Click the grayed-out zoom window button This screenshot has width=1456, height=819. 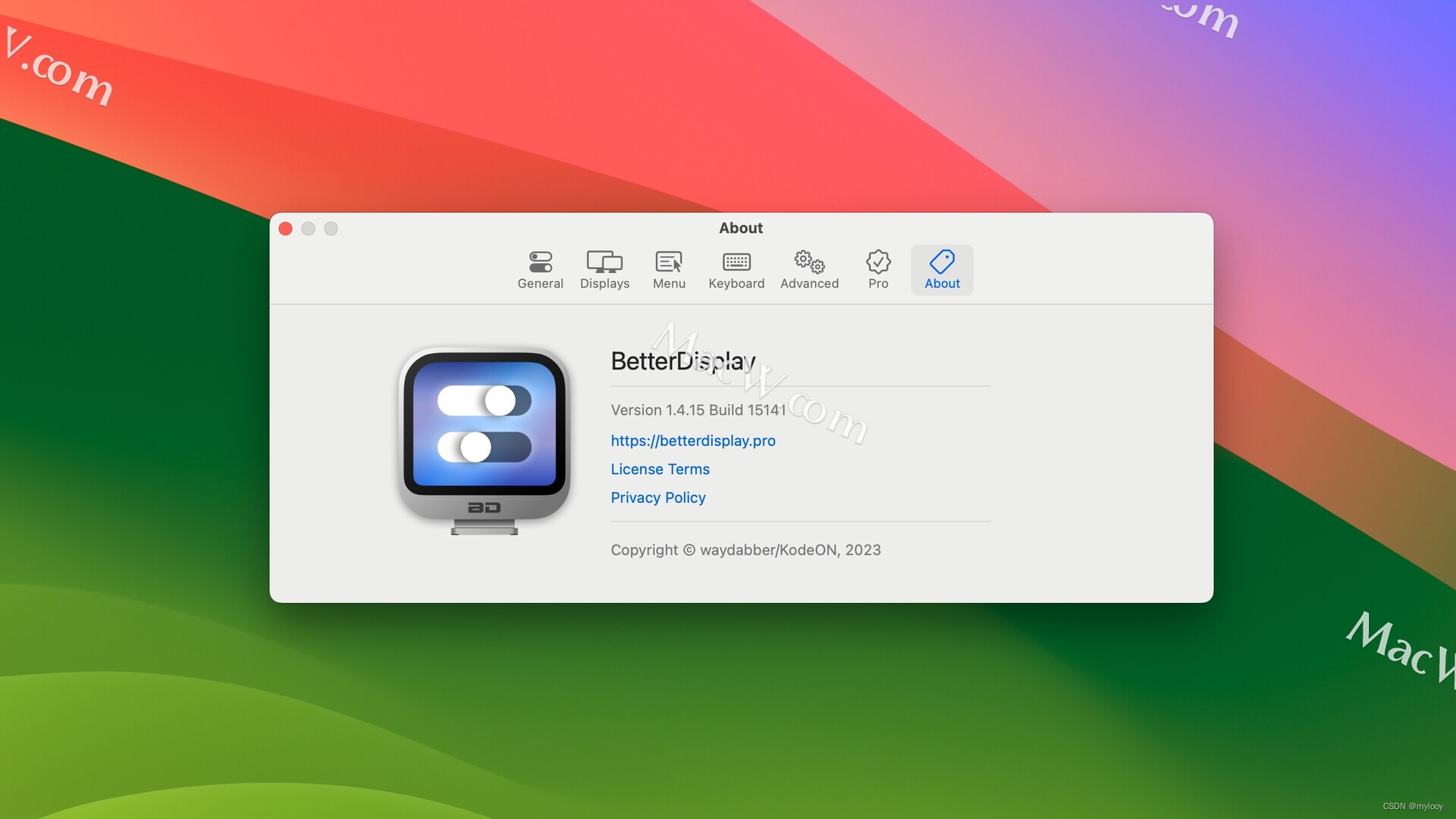331,228
